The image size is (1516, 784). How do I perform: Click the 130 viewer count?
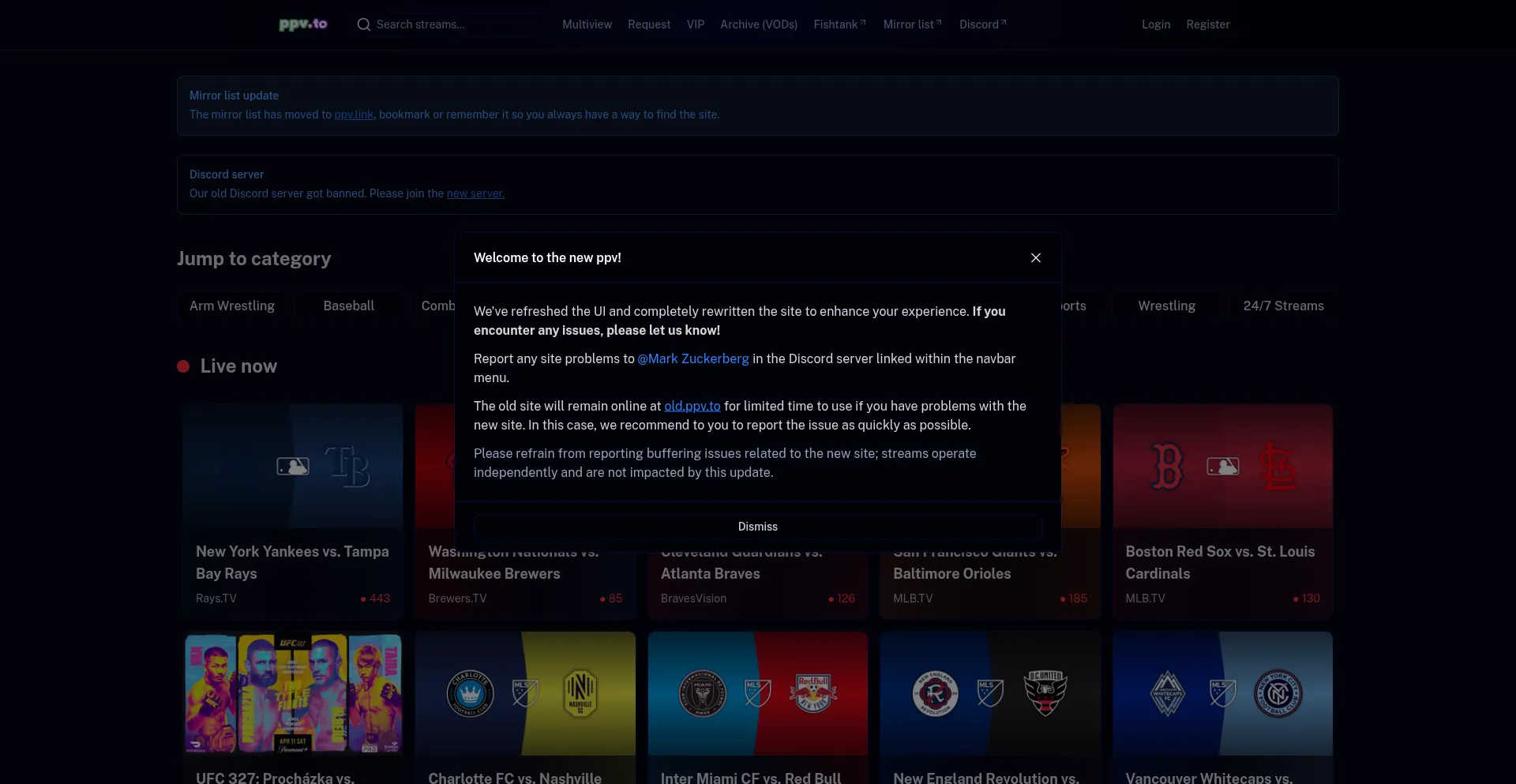point(1306,598)
